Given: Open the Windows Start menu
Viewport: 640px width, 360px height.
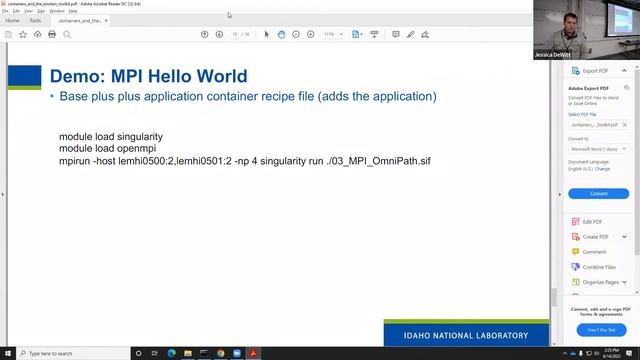Looking at the screenshot, I should click(x=8, y=353).
